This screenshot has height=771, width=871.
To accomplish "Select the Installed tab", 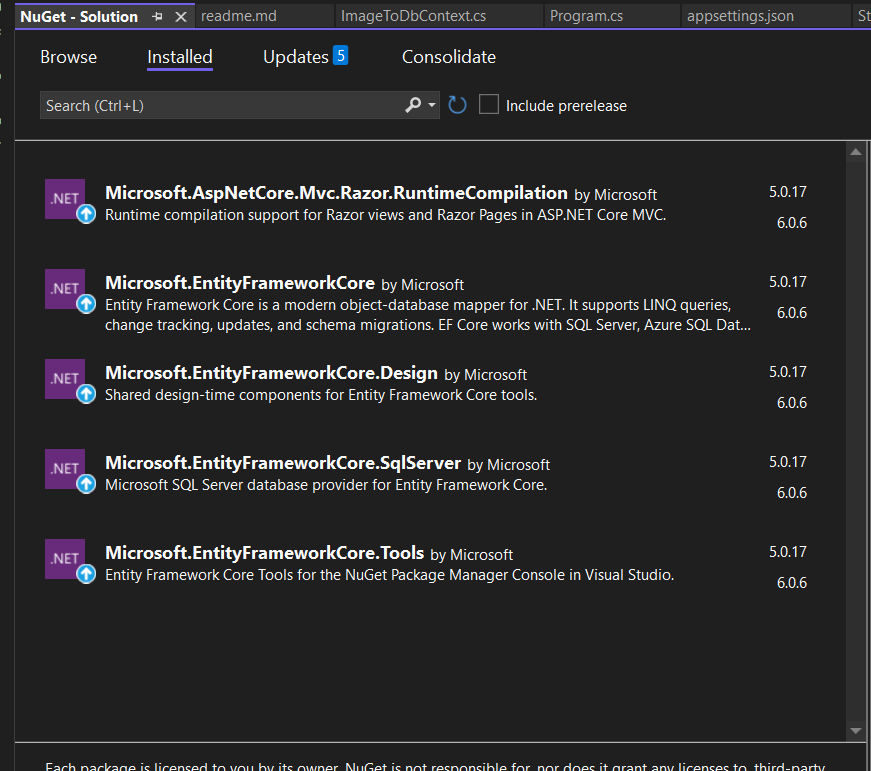I will coord(180,57).
